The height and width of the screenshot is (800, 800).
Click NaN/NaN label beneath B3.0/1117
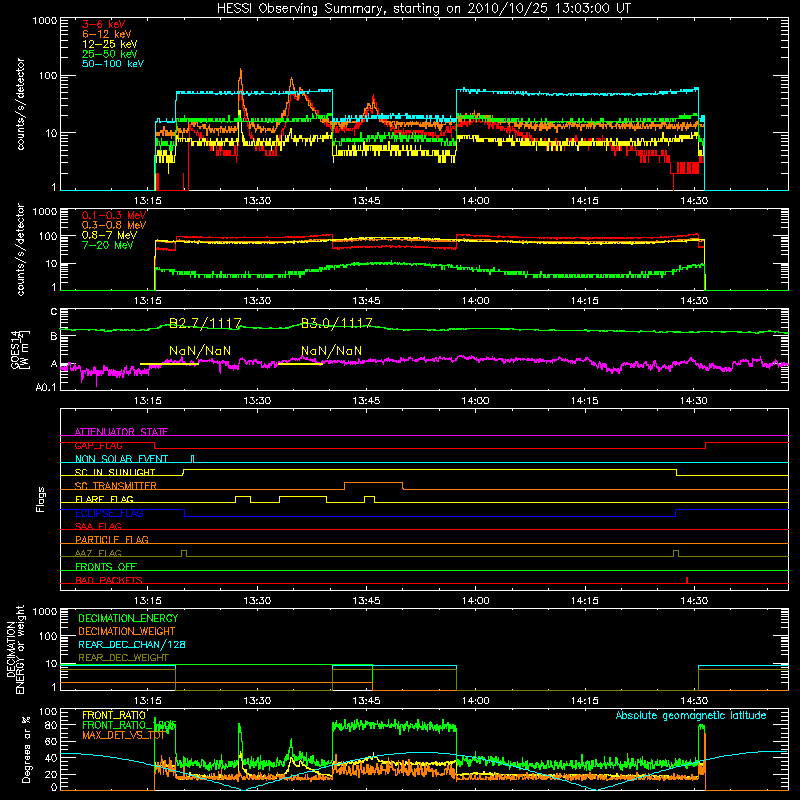(332, 351)
